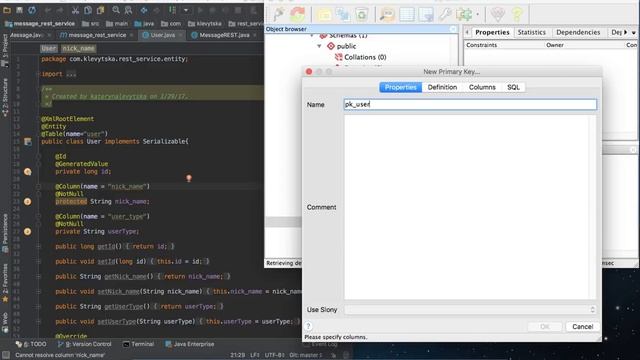
Task: Switch to Dependencies tab in pgAdmin
Action: point(578,32)
